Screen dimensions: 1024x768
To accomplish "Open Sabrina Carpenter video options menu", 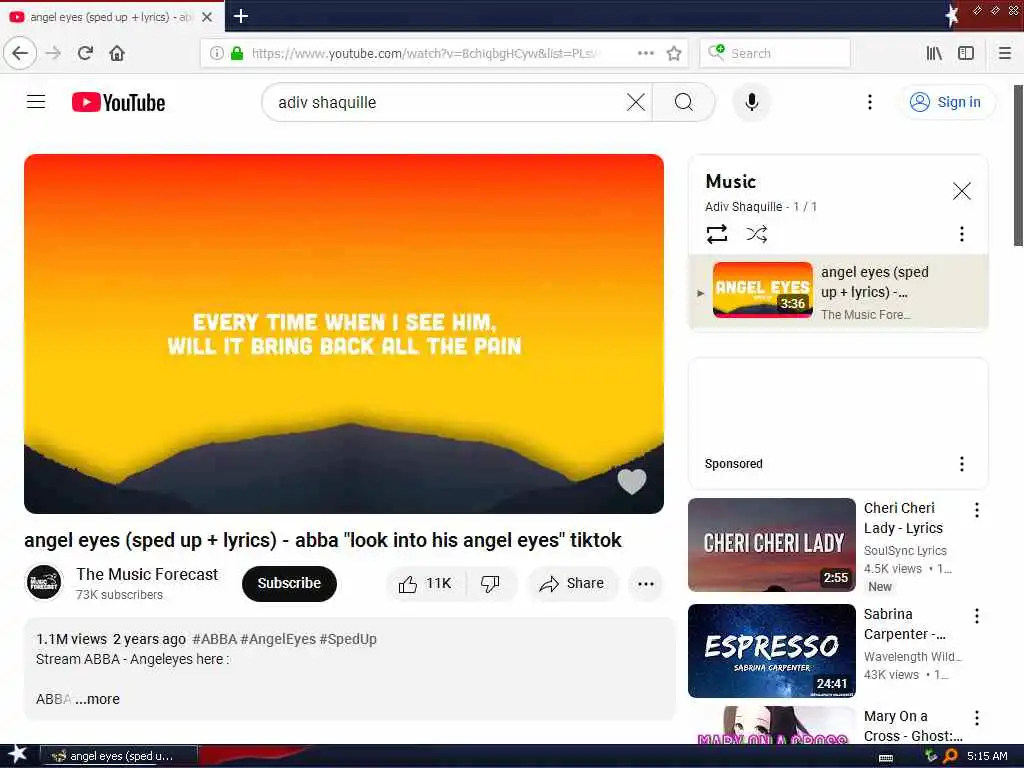I will click(976, 616).
